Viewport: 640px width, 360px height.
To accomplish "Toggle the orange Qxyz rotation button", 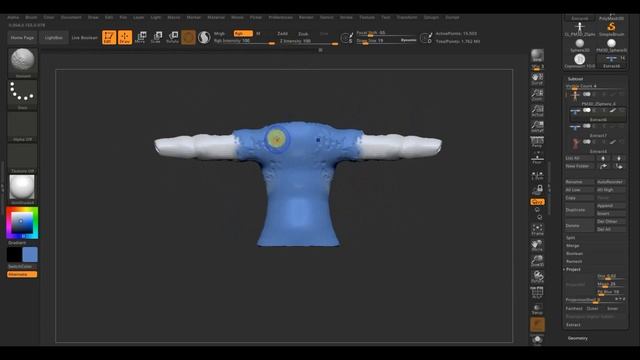I will (537, 202).
